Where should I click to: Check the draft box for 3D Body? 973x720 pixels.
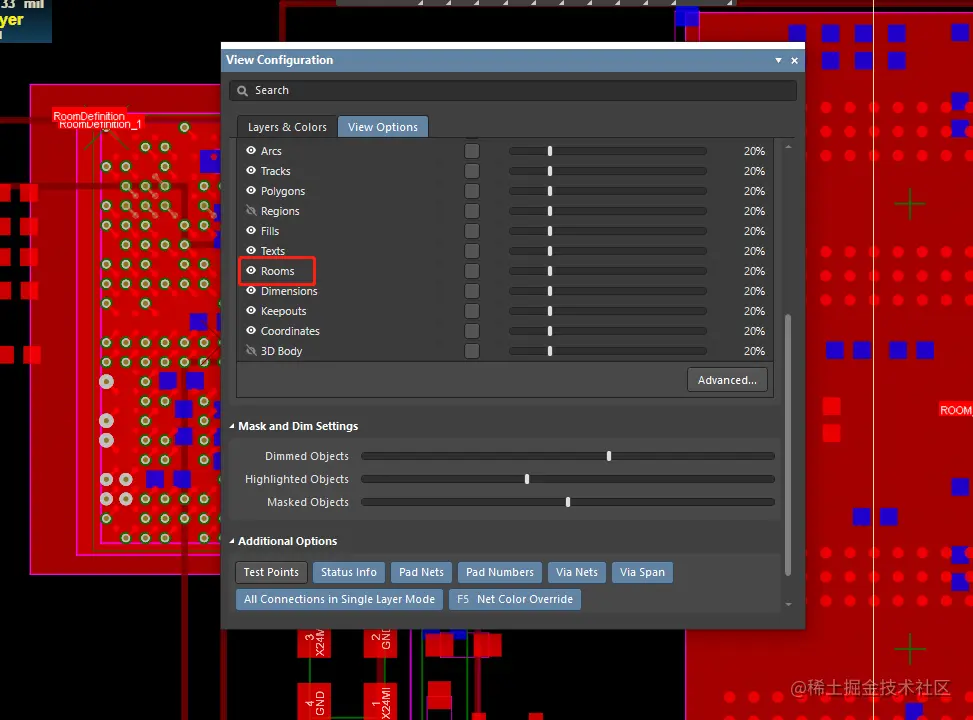(472, 351)
